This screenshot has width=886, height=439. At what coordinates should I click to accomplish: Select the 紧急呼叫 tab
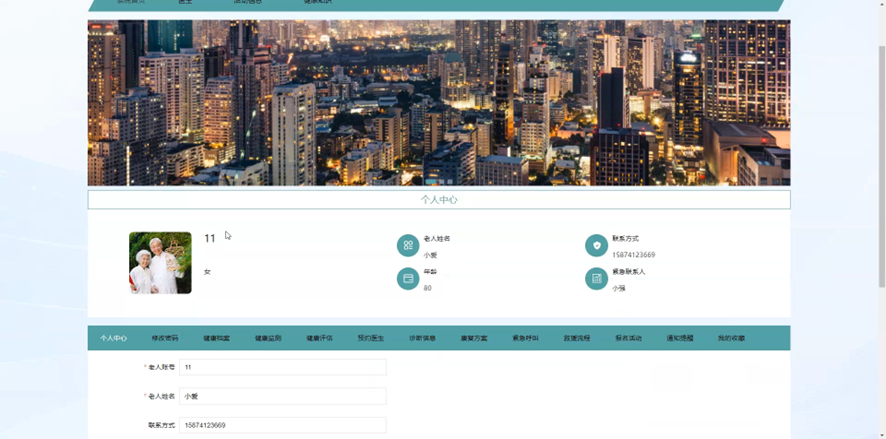tap(525, 338)
